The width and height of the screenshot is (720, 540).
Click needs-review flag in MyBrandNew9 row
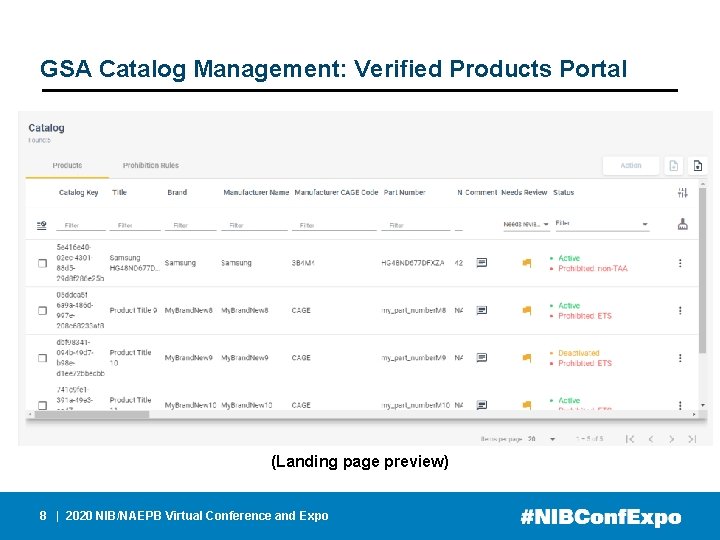[527, 358]
